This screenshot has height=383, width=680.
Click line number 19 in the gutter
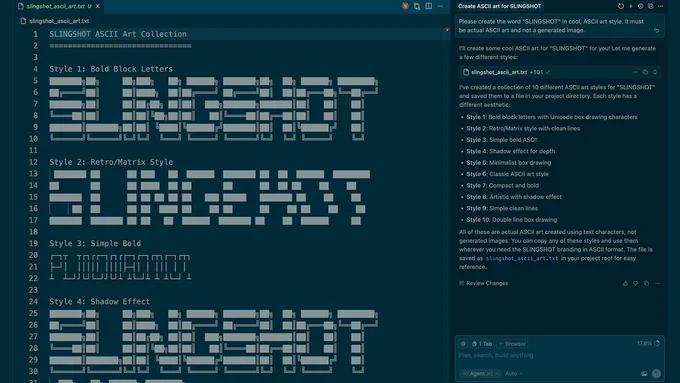point(33,243)
